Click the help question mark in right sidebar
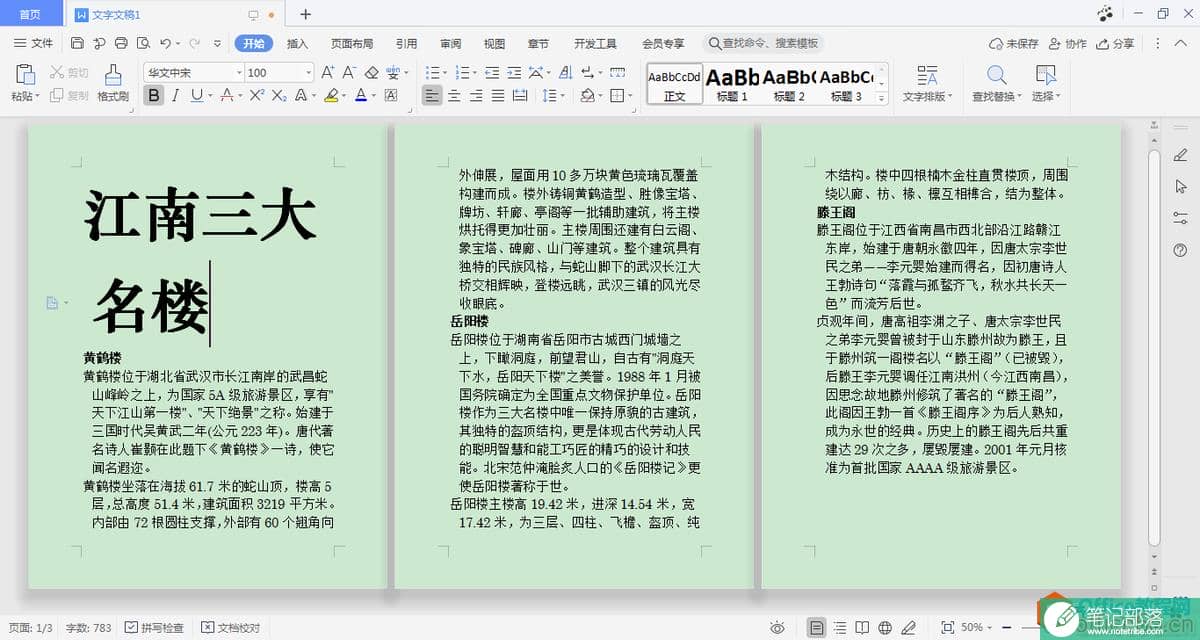The width and height of the screenshot is (1200, 640). tap(1181, 250)
